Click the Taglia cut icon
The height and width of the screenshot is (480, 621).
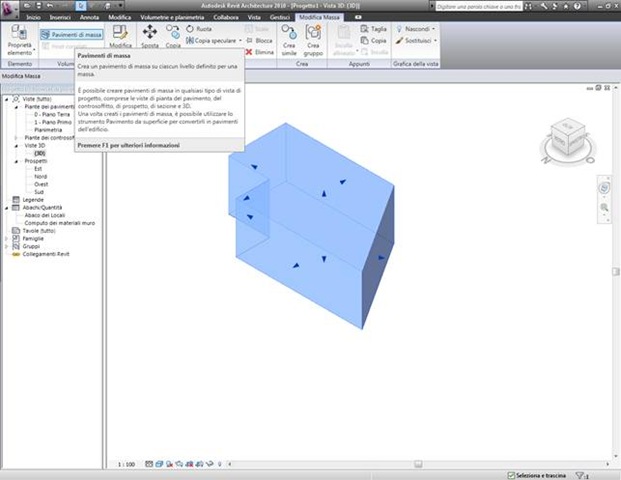click(364, 29)
